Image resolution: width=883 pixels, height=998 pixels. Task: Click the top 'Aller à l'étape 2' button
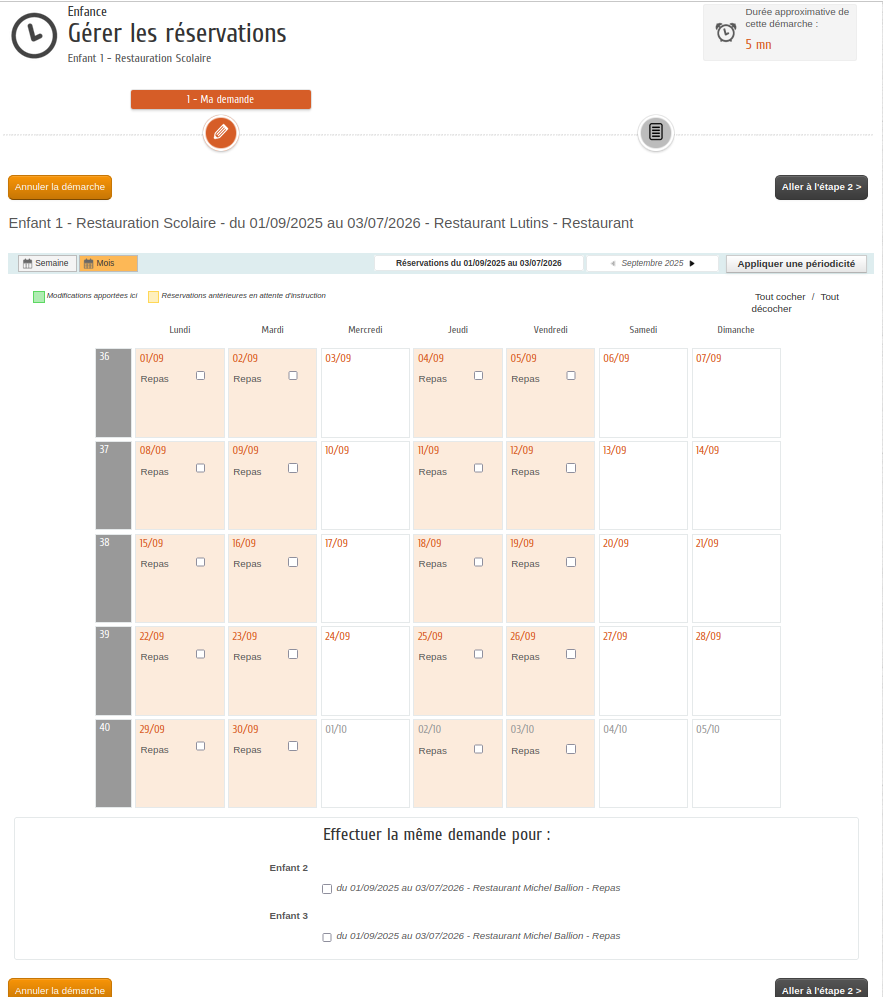click(821, 187)
